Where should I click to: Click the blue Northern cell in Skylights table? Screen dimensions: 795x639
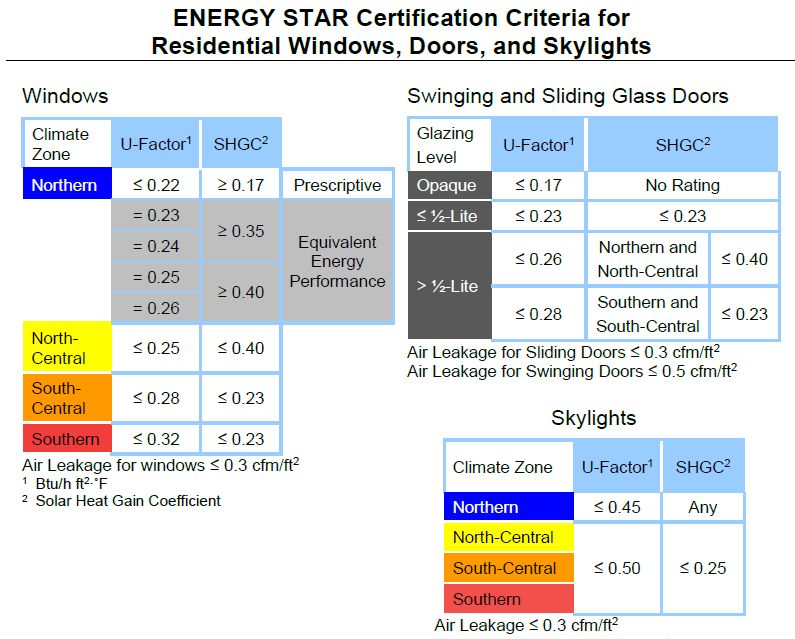pyautogui.click(x=509, y=507)
